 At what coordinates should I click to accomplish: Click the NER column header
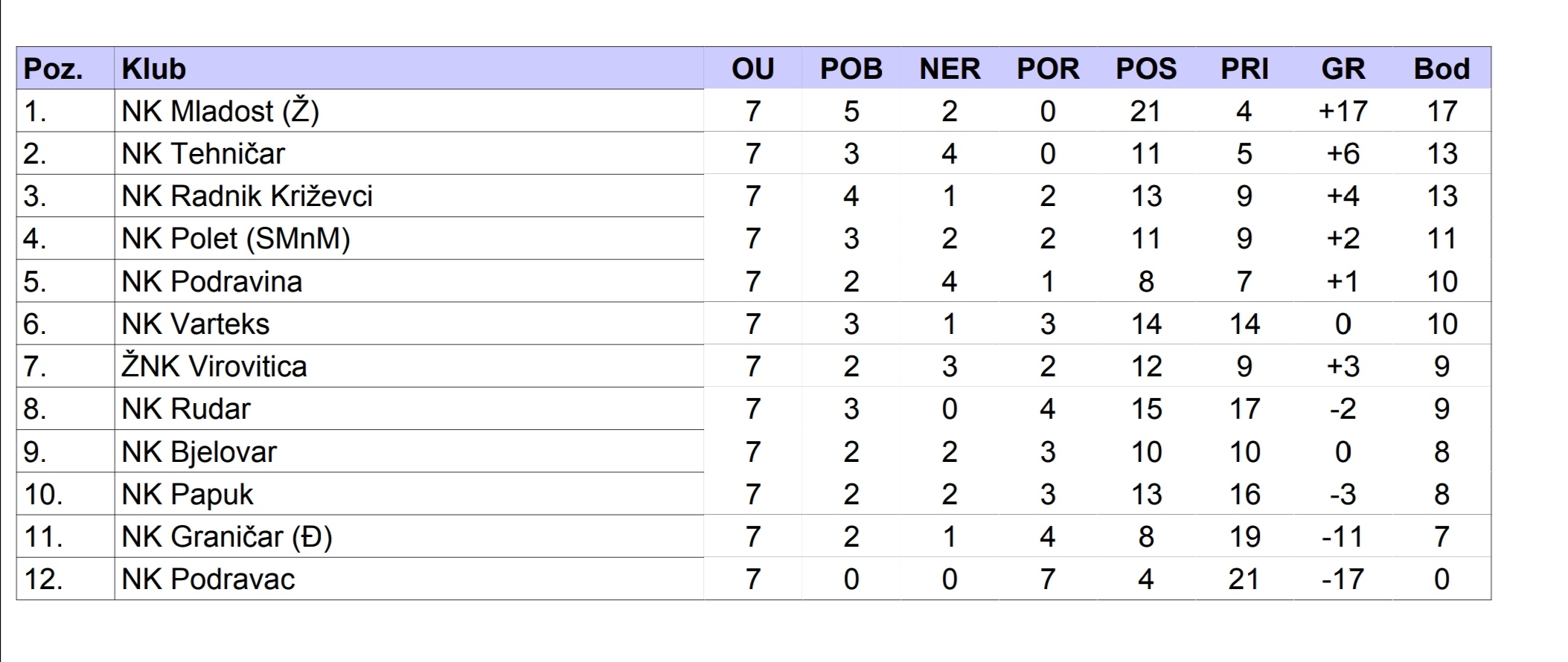[x=950, y=69]
